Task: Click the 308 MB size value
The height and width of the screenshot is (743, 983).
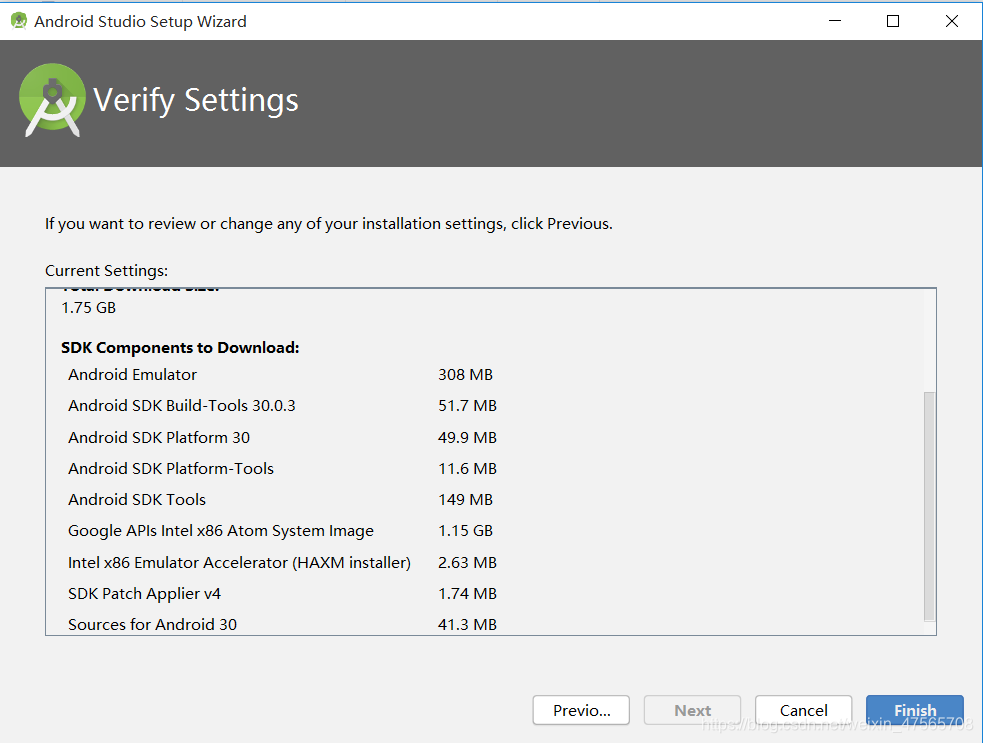Action: pos(465,374)
